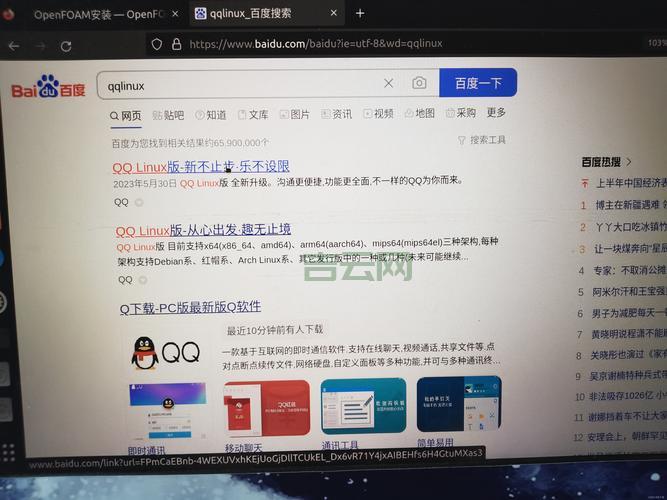Open result QQ Linux版-从心出发·趣无止境

tap(203, 230)
